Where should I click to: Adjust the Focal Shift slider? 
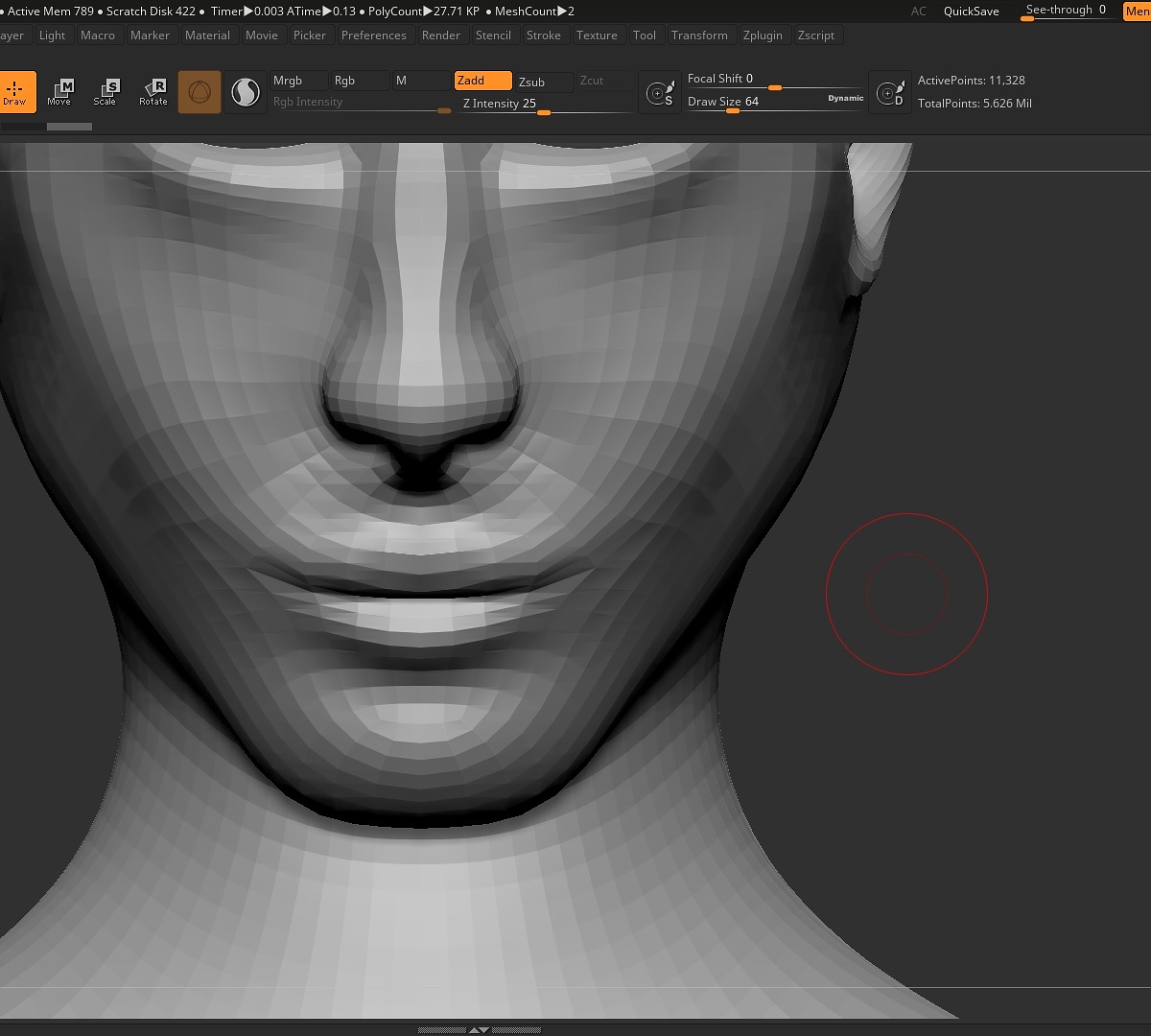pos(775,80)
